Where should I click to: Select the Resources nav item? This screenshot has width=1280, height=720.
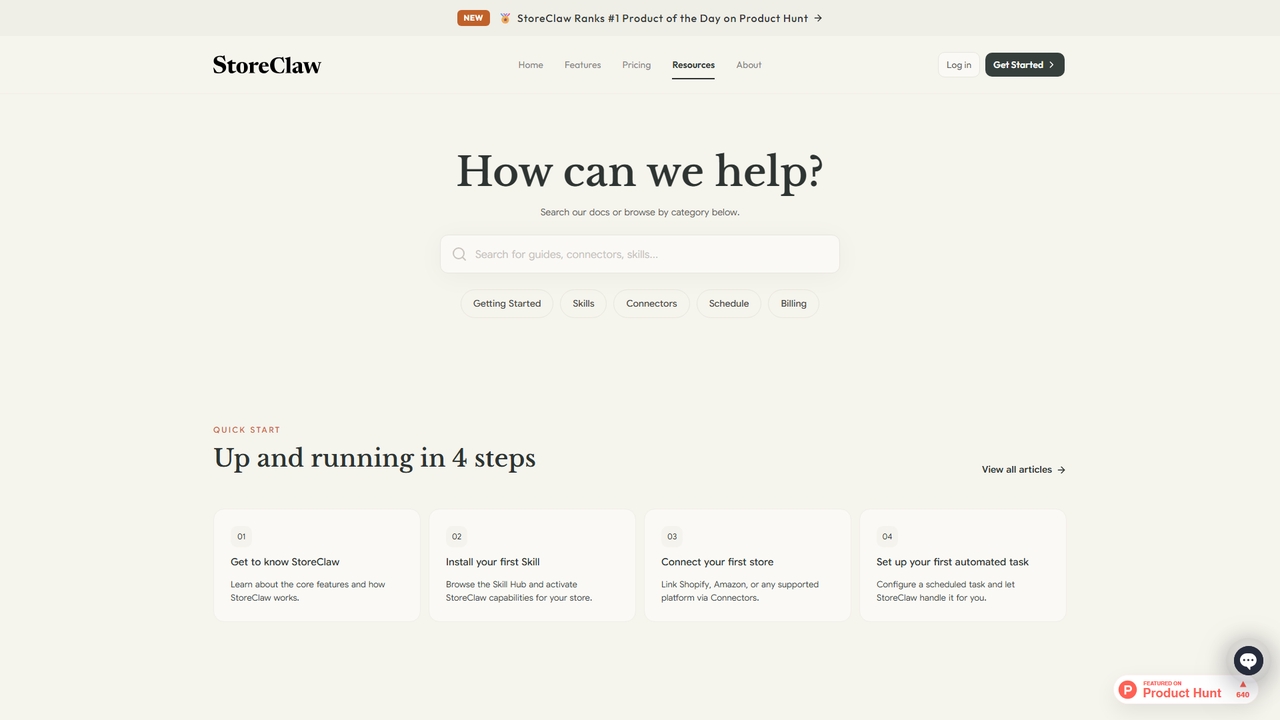pos(693,65)
